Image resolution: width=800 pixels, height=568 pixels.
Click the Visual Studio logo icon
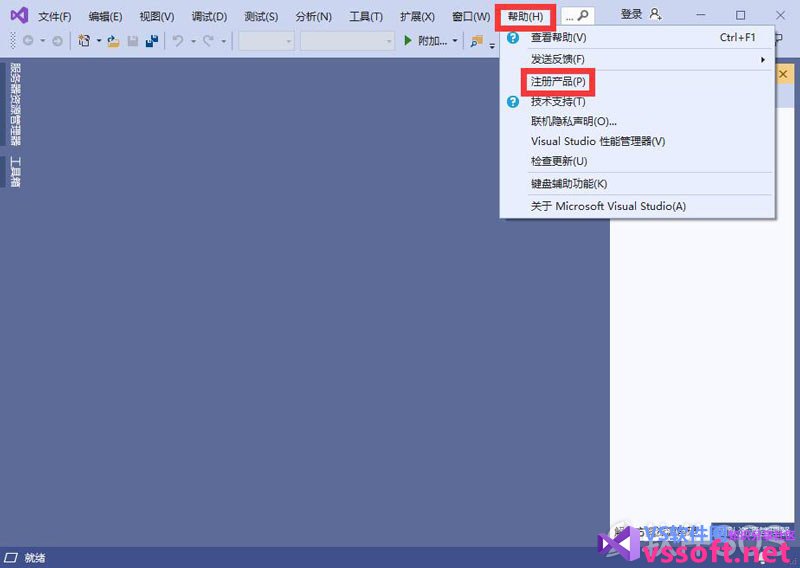tap(18, 16)
